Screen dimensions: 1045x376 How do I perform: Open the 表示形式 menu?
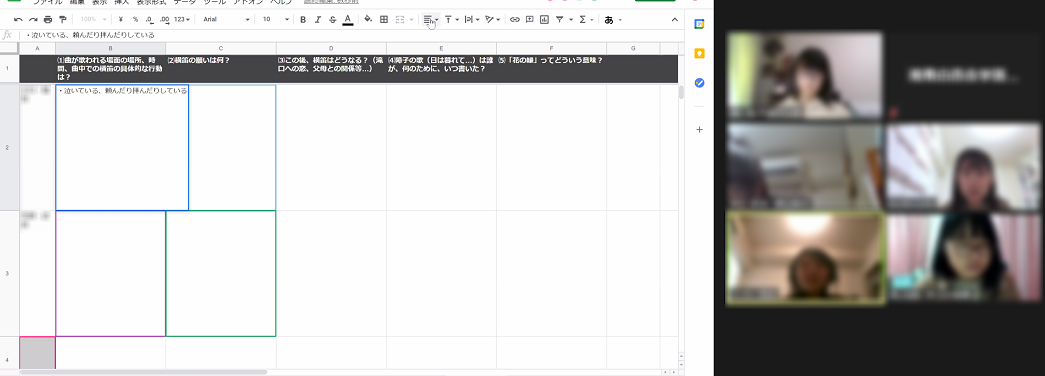151,2
